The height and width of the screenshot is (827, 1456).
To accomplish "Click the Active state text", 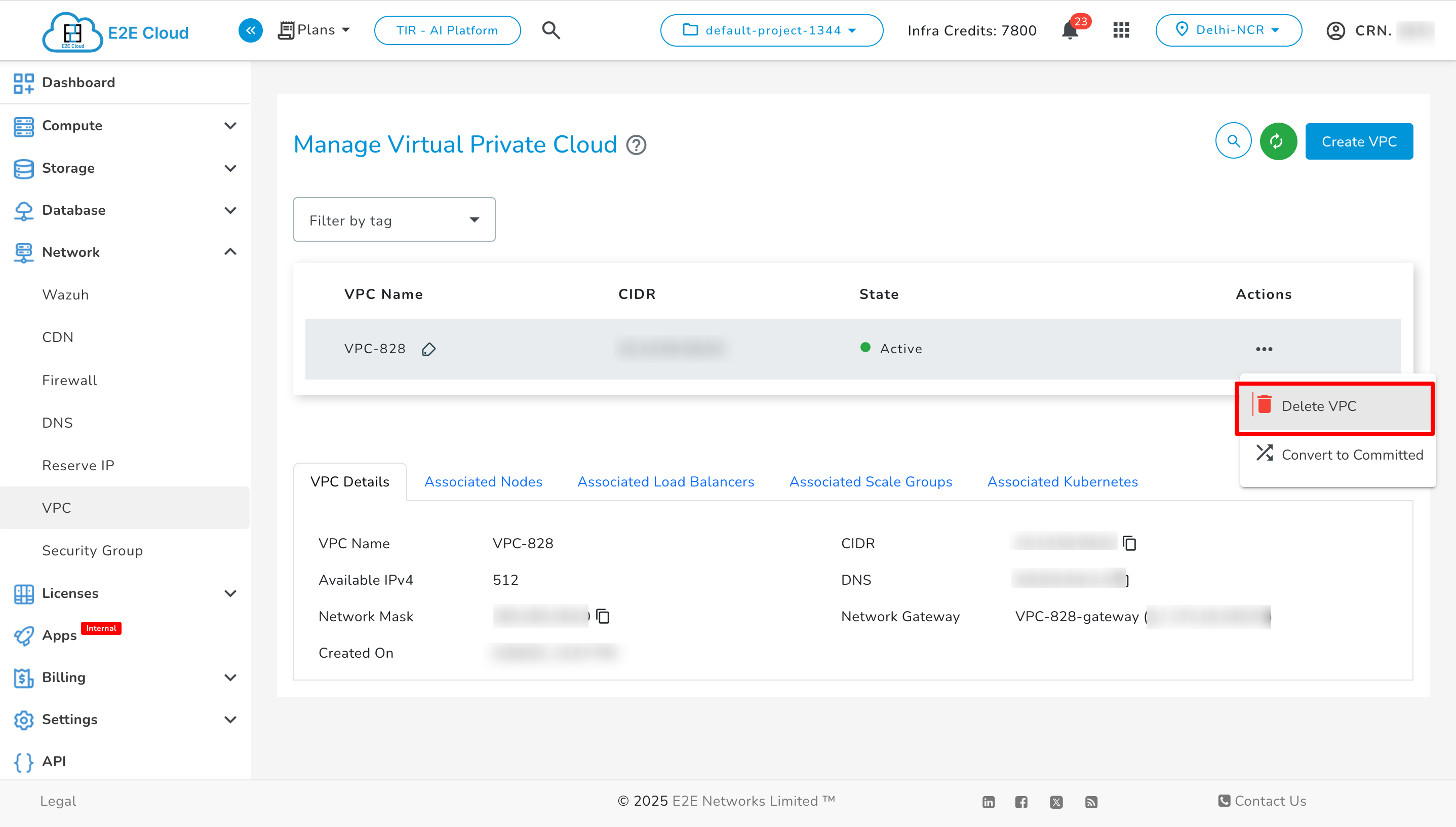I will click(901, 349).
